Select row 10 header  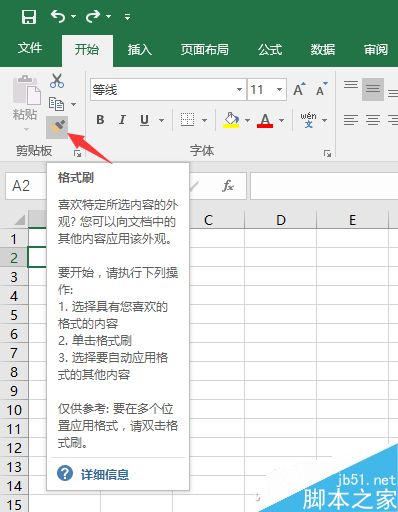[x=14, y=410]
